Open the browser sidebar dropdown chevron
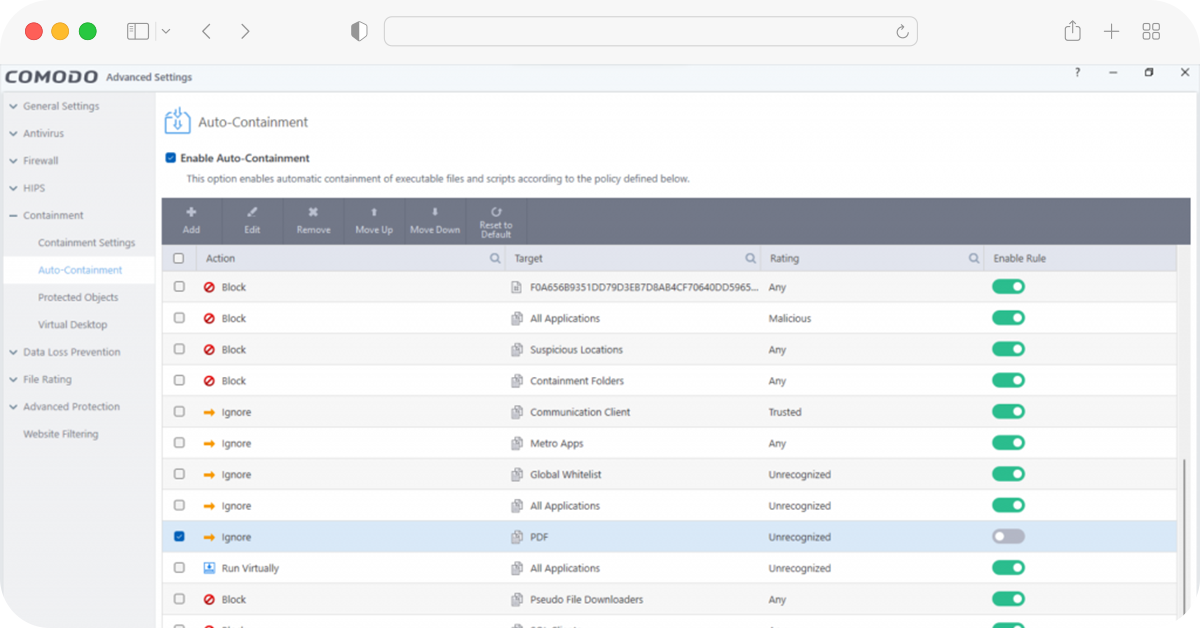The height and width of the screenshot is (628, 1200). [x=166, y=31]
